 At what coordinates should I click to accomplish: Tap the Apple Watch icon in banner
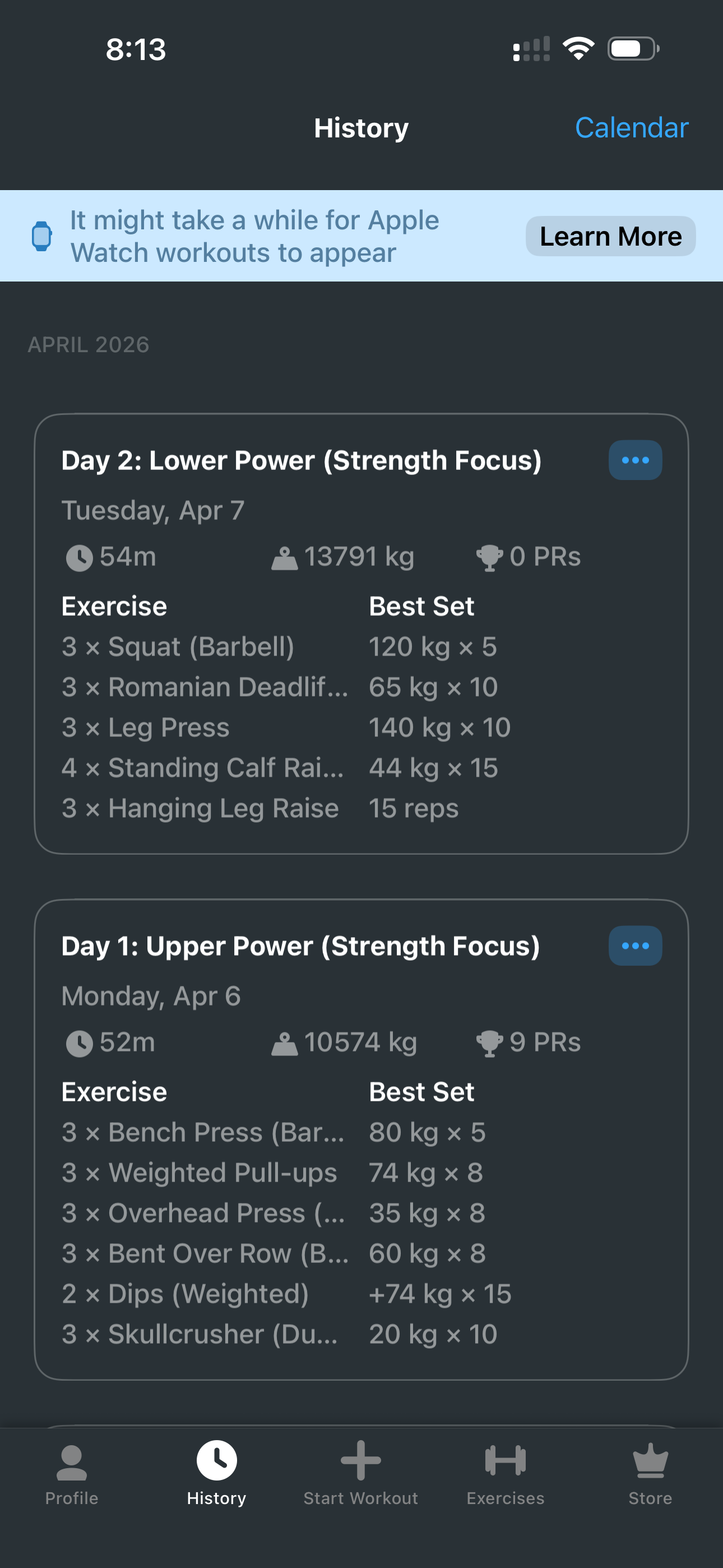(x=41, y=236)
